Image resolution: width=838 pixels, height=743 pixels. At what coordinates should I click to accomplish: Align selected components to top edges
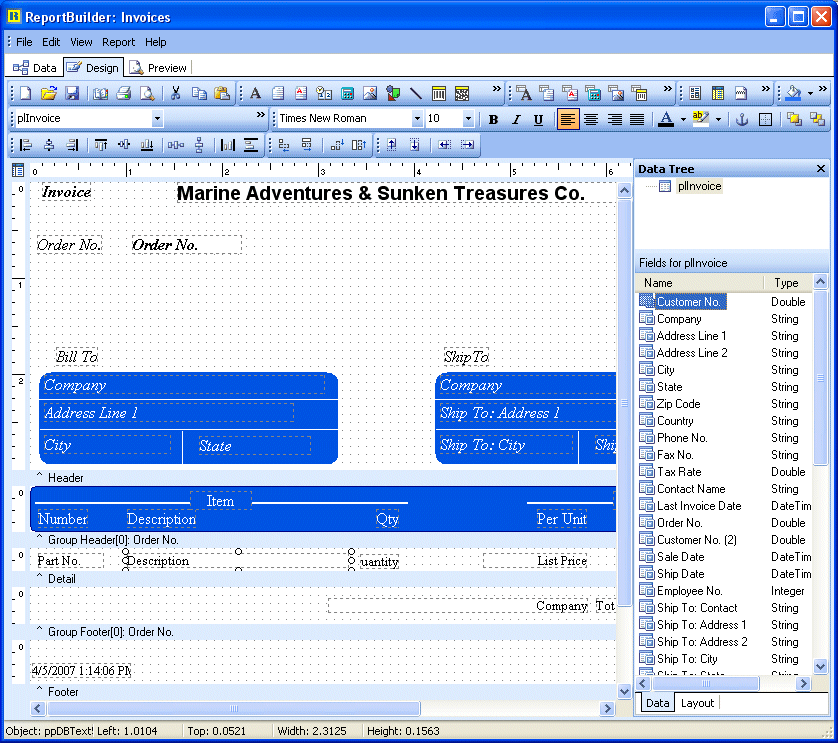tap(100, 145)
